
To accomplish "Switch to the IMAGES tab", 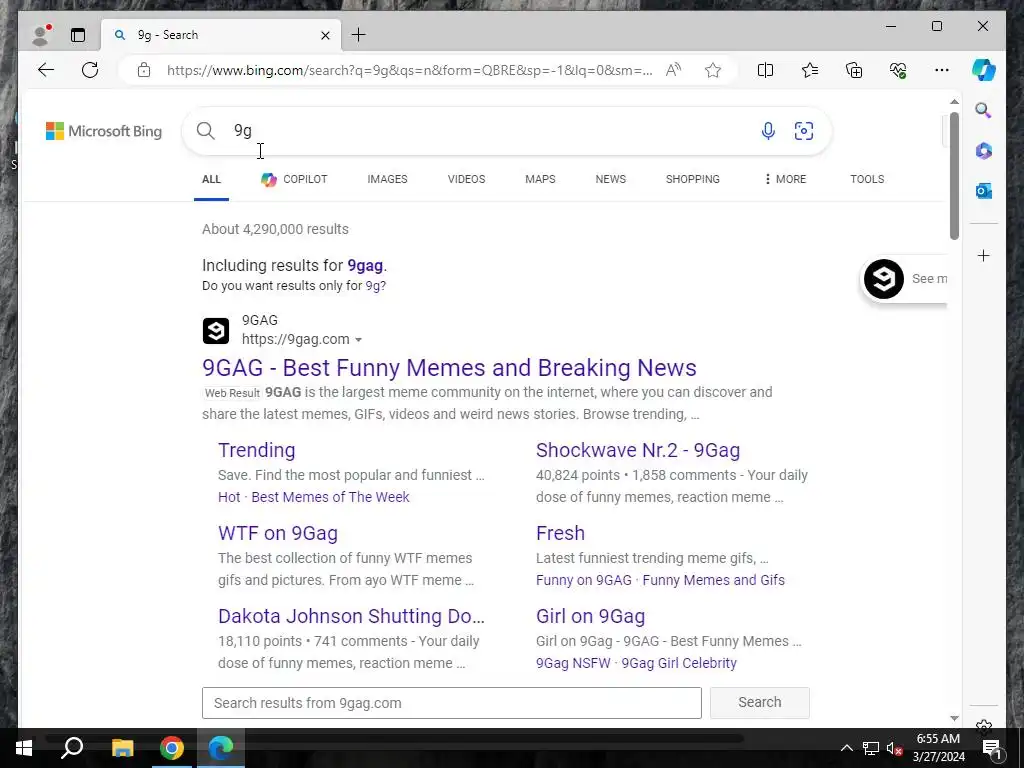I will pyautogui.click(x=387, y=179).
